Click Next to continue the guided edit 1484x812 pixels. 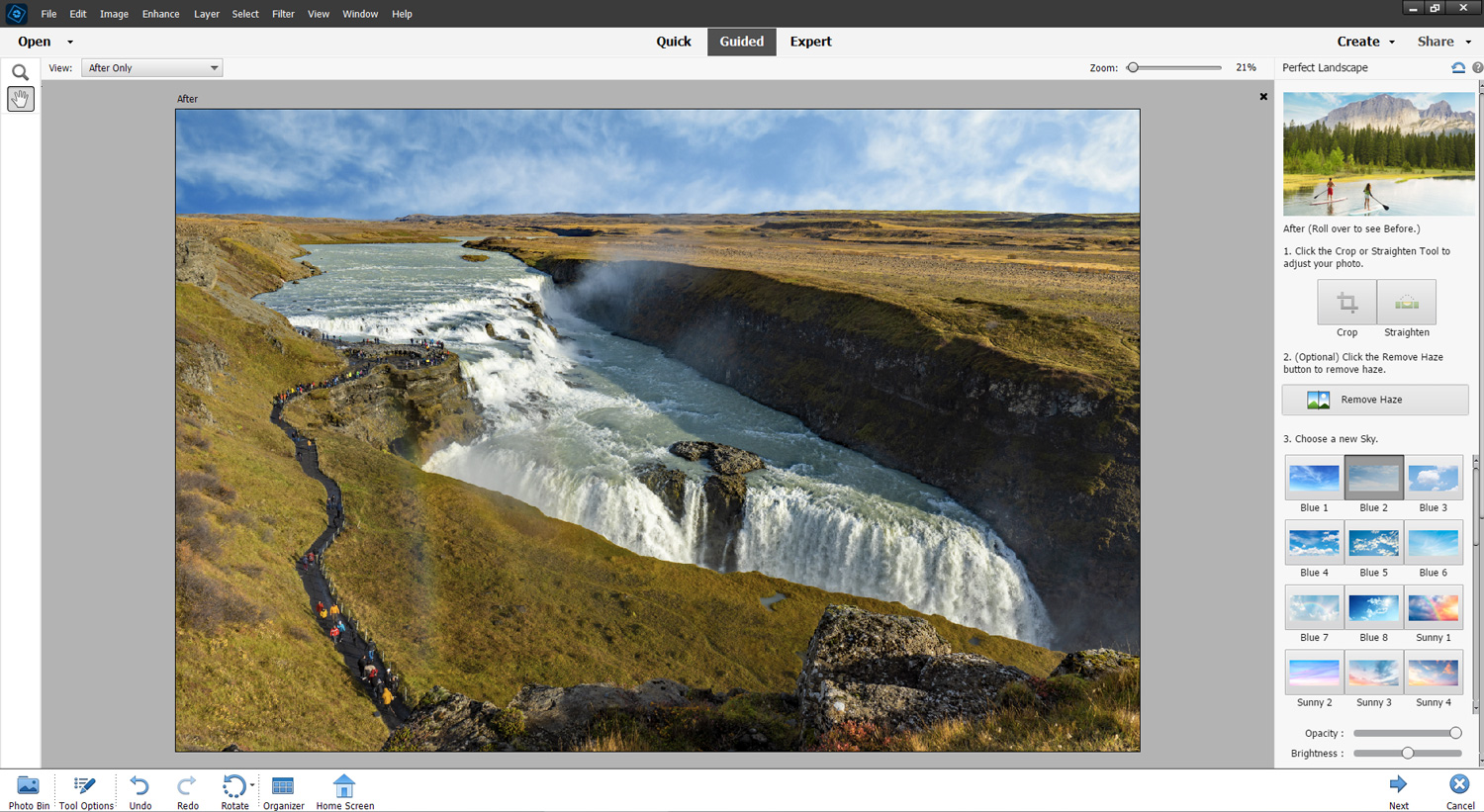[x=1398, y=790]
